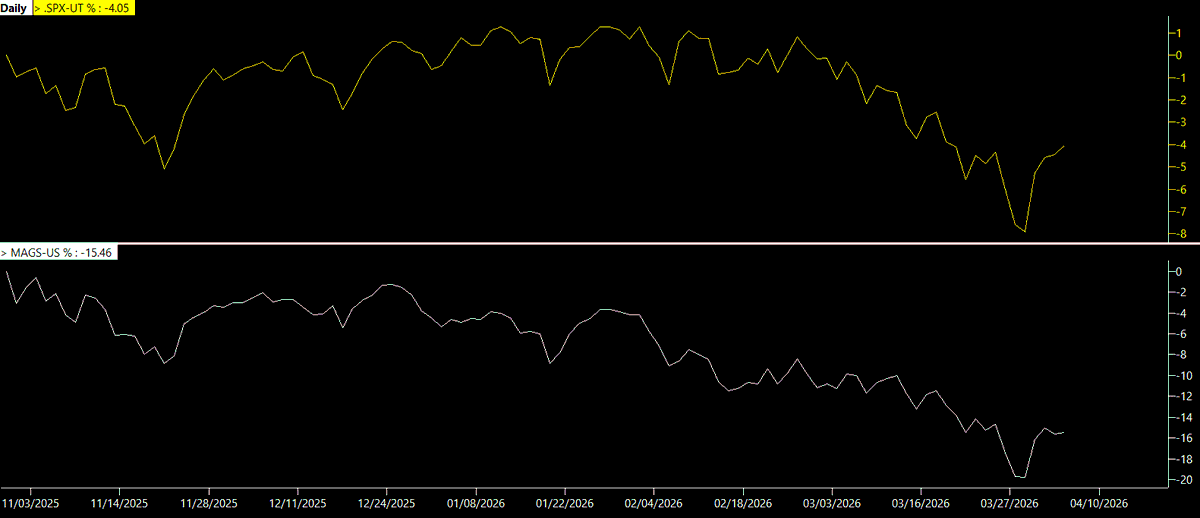This screenshot has width=1200, height=518.
Task: Click the 11/14/2025 date label
Action: [x=120, y=504]
